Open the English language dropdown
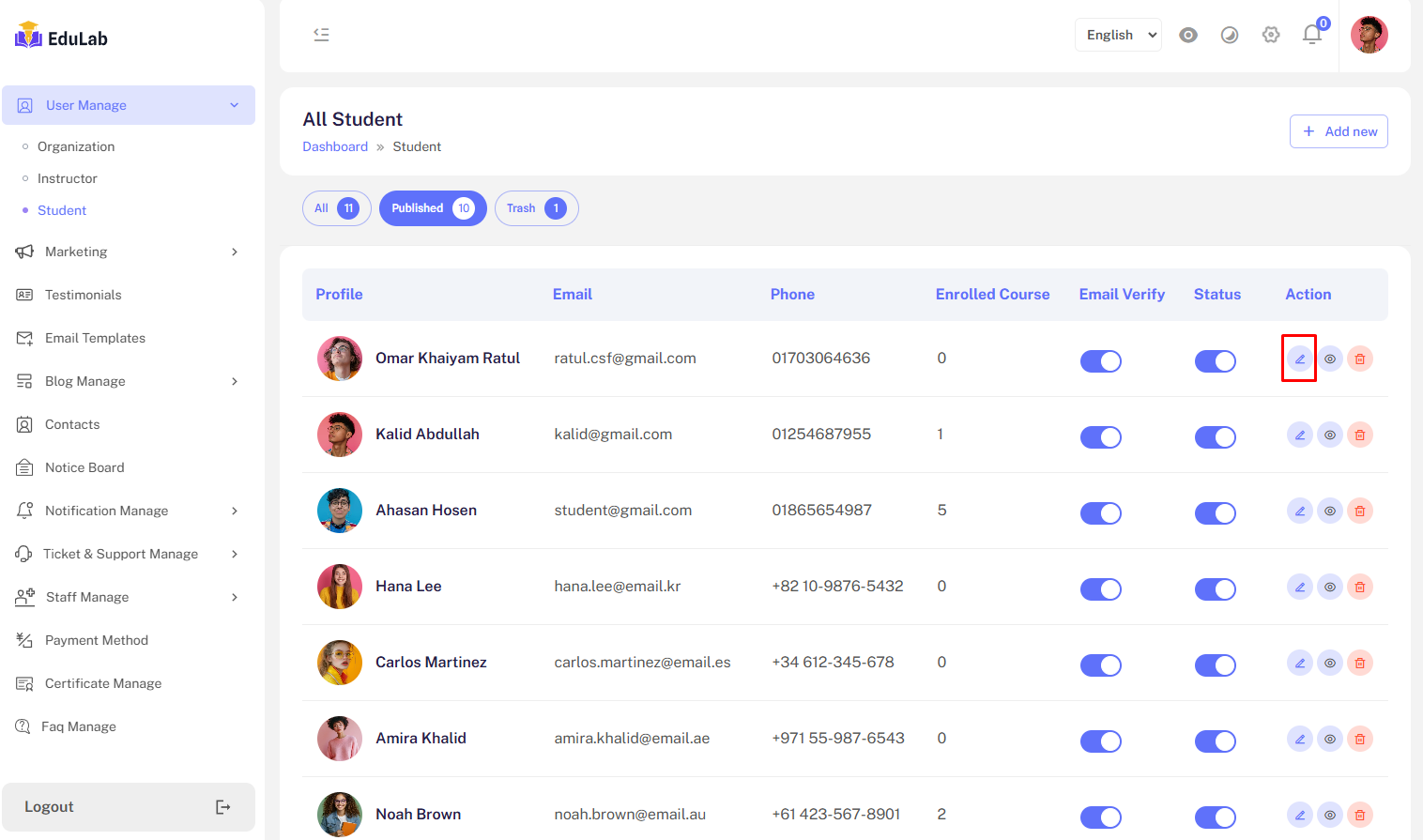Viewport: 1423px width, 840px height. pos(1117,35)
